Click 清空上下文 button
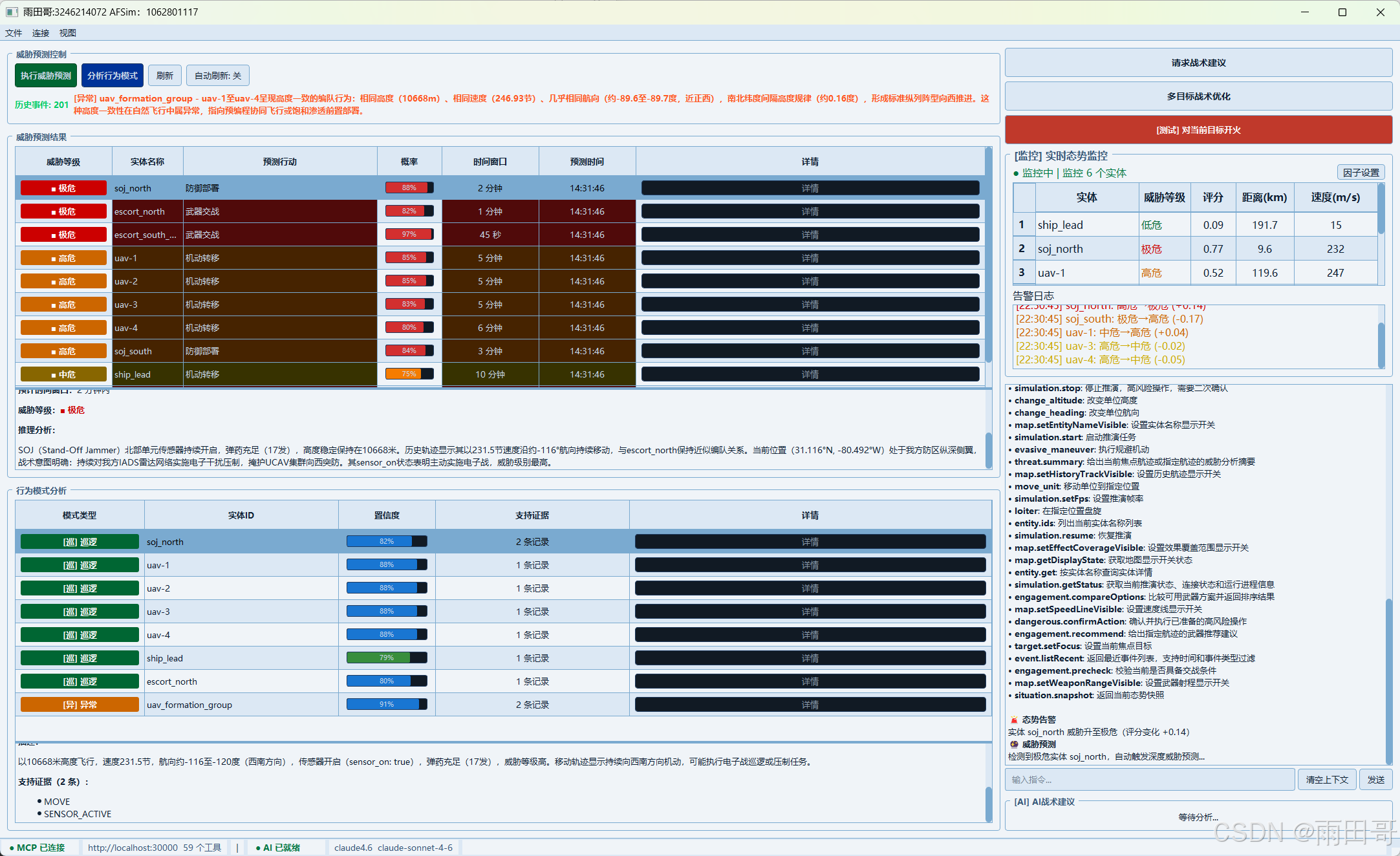1400x856 pixels. [1326, 780]
